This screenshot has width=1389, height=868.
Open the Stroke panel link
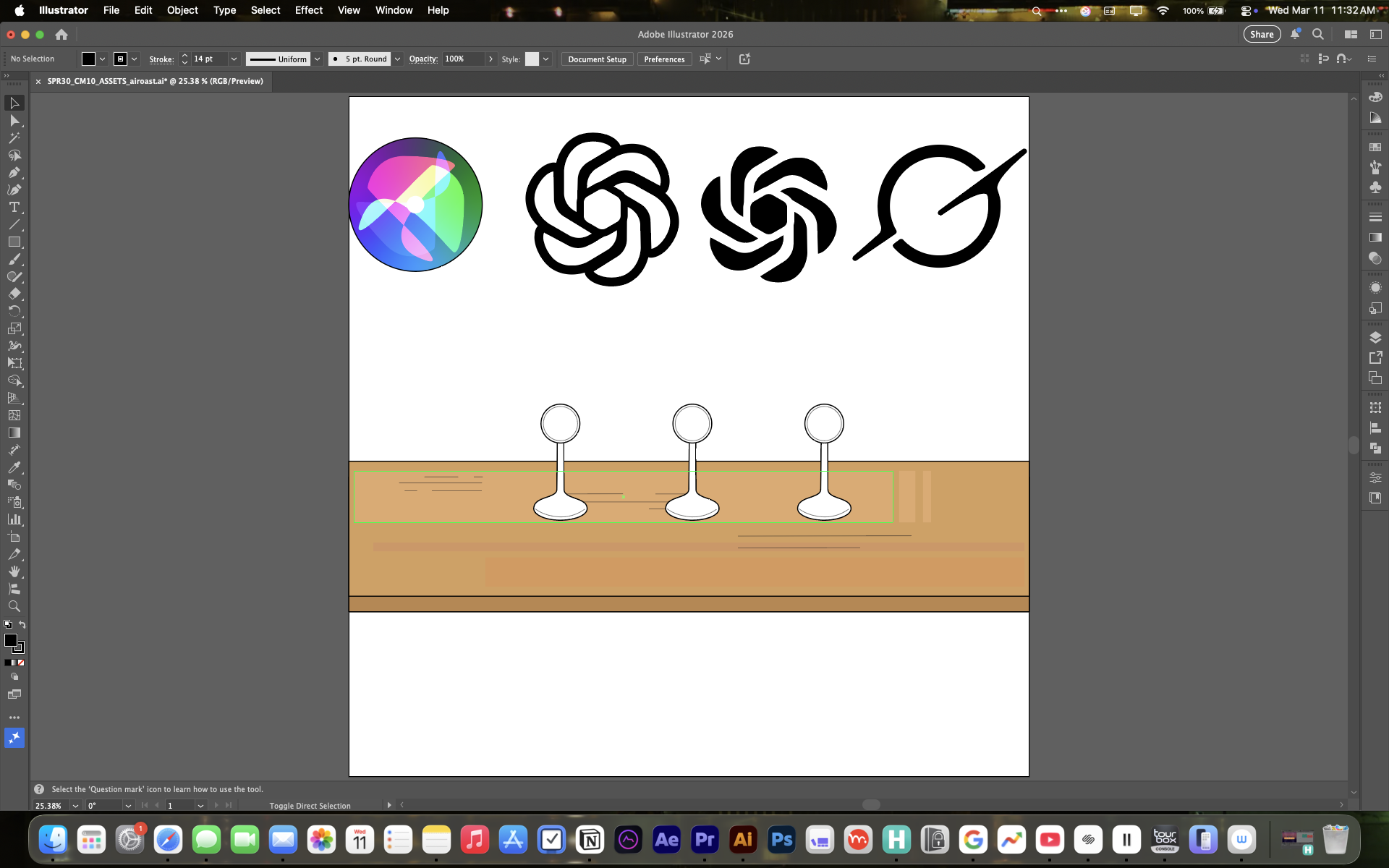pos(161,59)
